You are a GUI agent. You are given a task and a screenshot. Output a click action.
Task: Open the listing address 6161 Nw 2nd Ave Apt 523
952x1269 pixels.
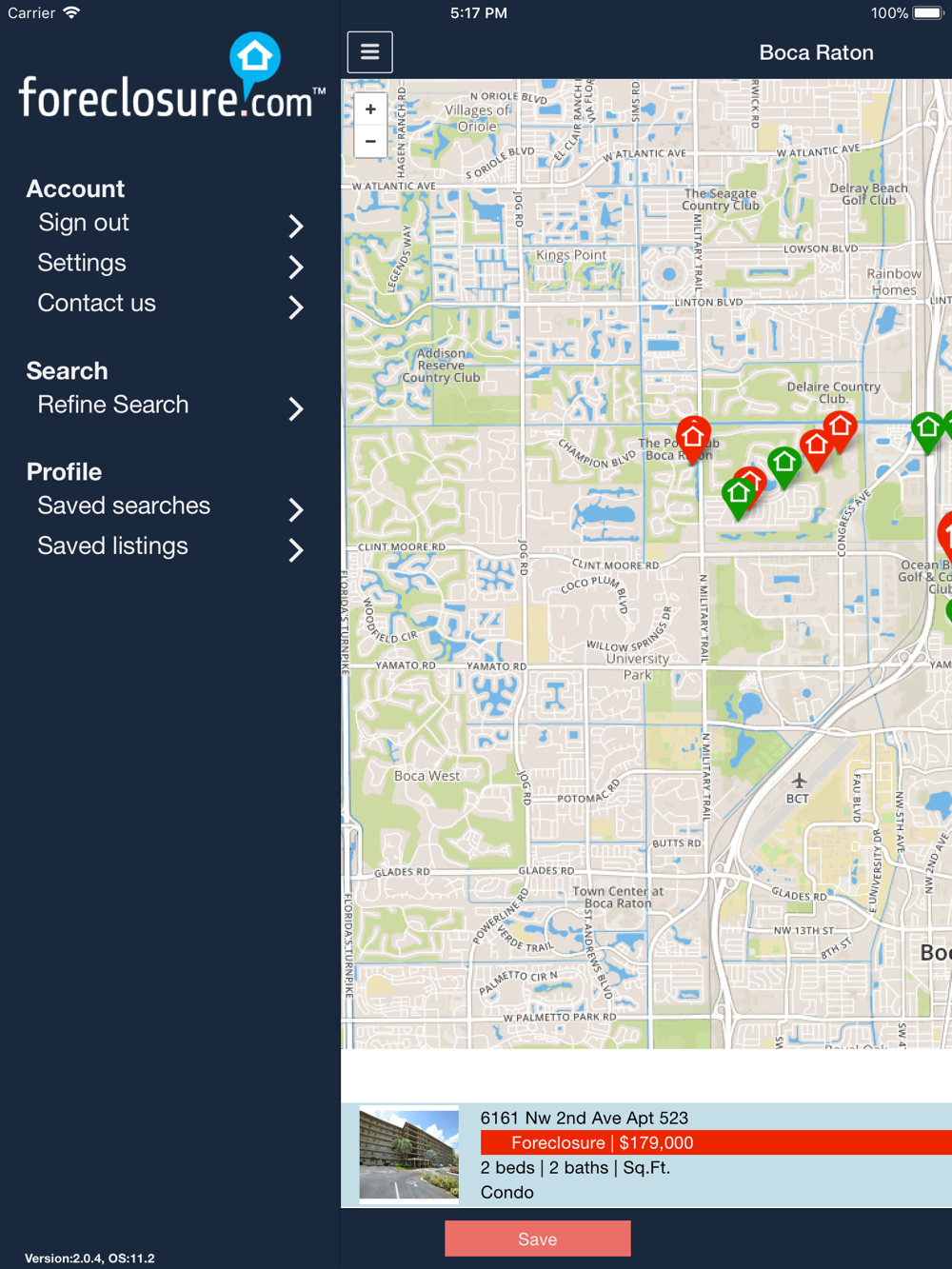585,1118
